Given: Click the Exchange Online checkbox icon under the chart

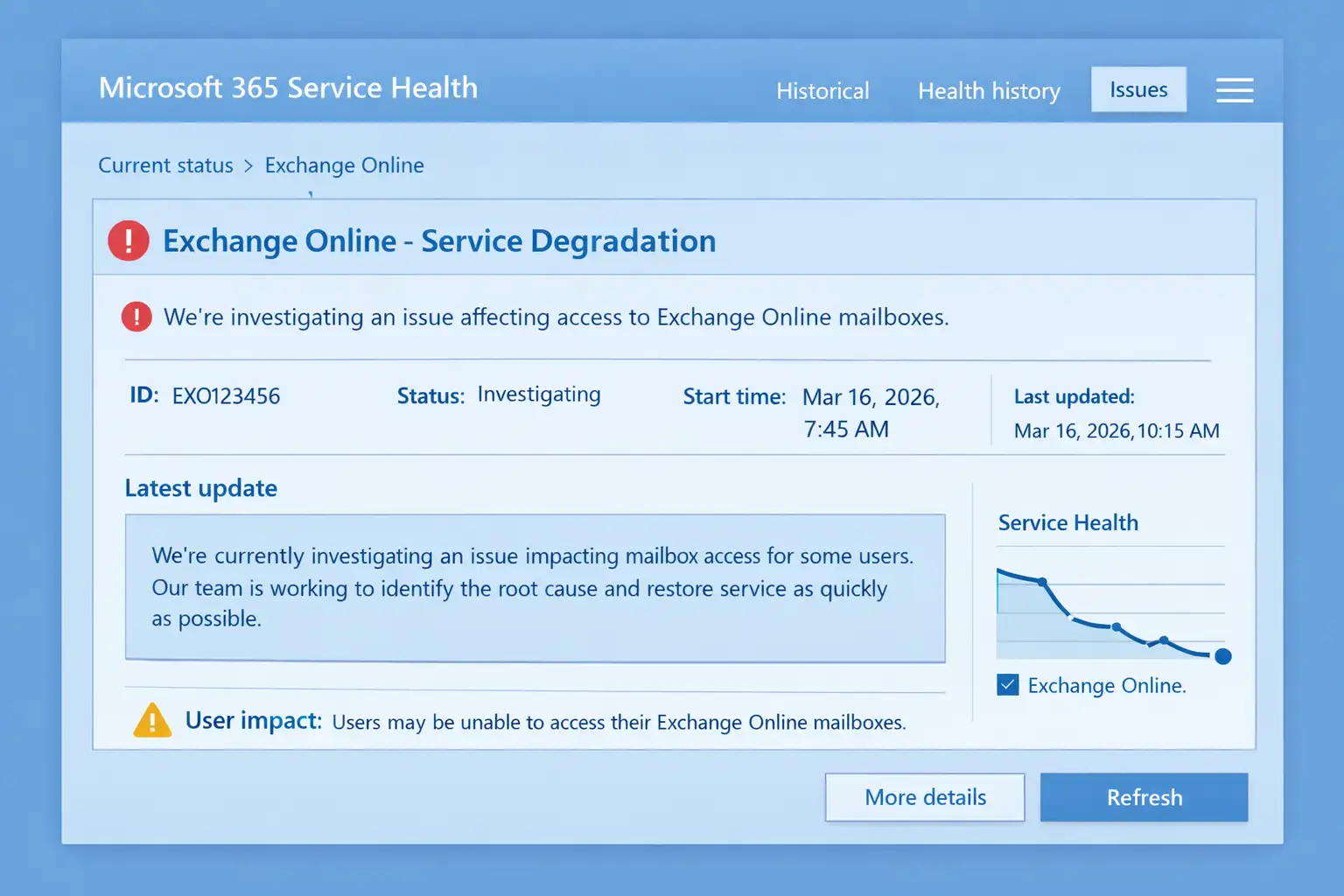Looking at the screenshot, I should [x=1007, y=685].
